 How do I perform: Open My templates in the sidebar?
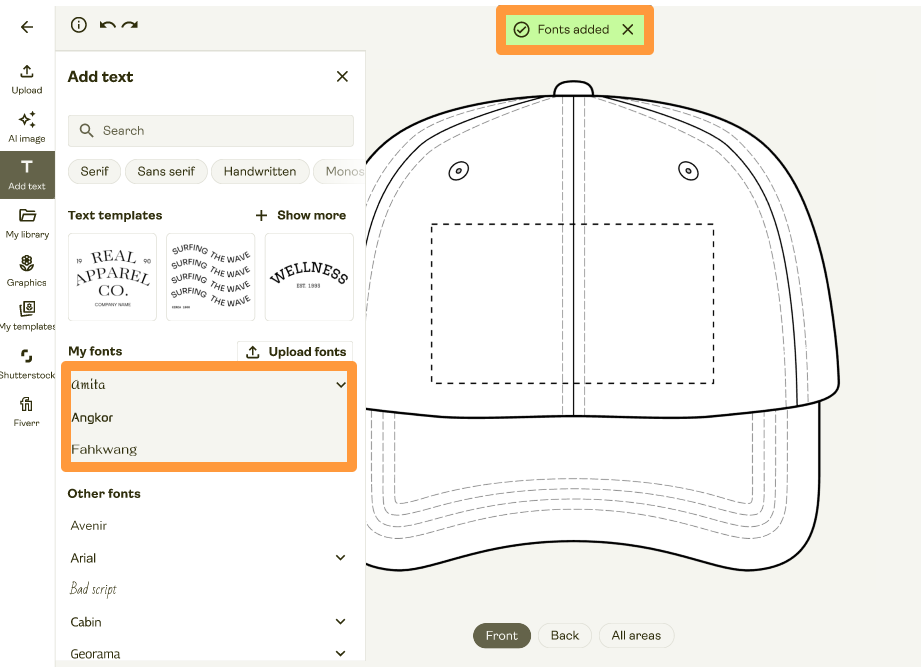pyautogui.click(x=26, y=316)
